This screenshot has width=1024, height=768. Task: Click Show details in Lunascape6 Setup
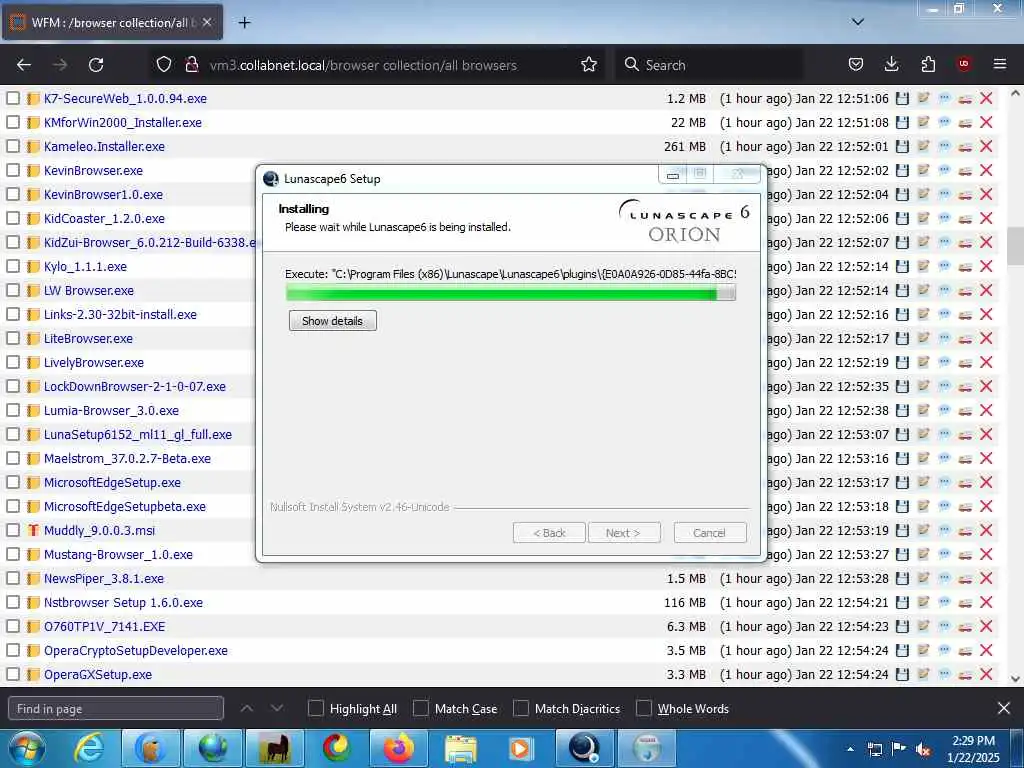tap(332, 321)
